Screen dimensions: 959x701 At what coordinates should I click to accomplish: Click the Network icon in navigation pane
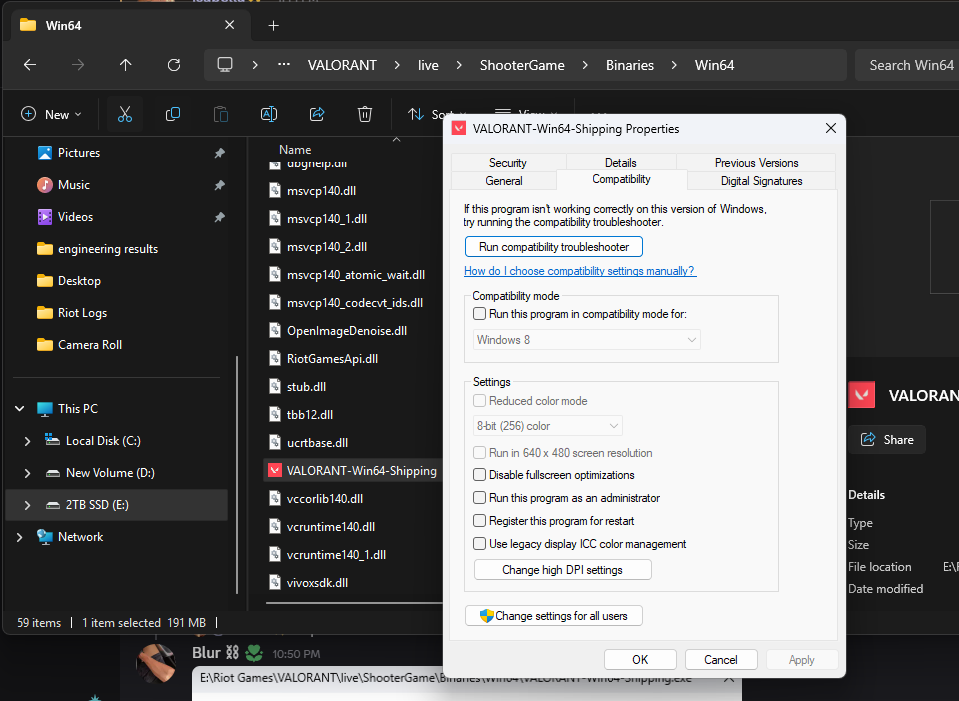45,536
